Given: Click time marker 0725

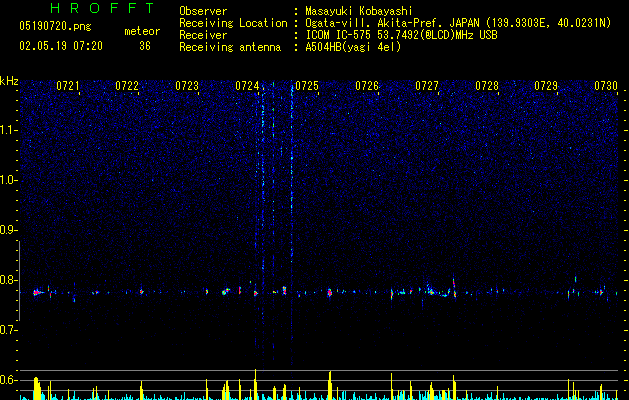Looking at the screenshot, I should click(307, 86).
